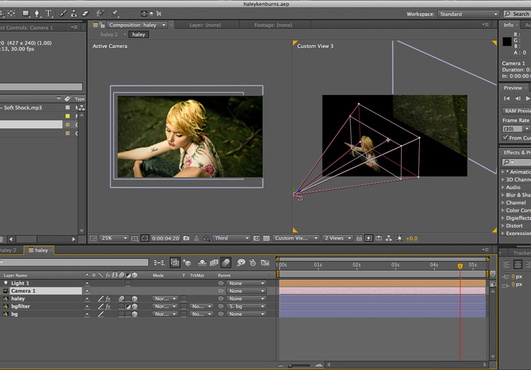
Task: Toggle the From Current checkbox in Preview
Action: (505, 137)
